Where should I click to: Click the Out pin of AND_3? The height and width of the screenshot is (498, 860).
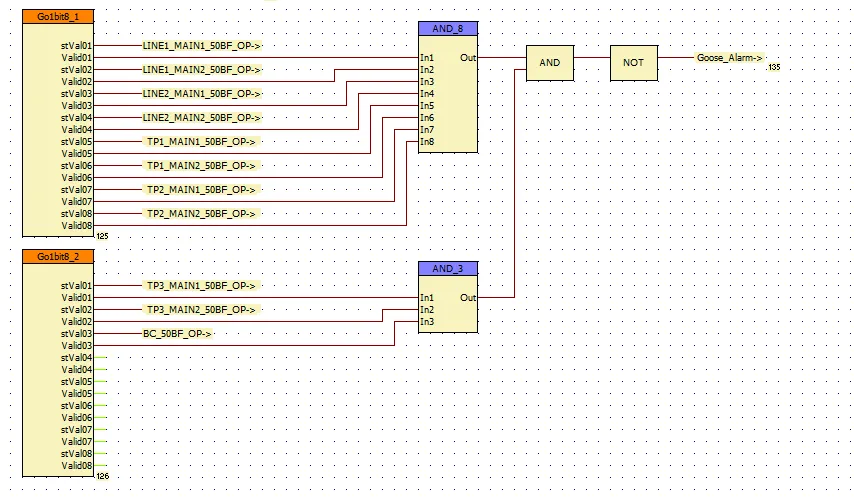pos(468,298)
